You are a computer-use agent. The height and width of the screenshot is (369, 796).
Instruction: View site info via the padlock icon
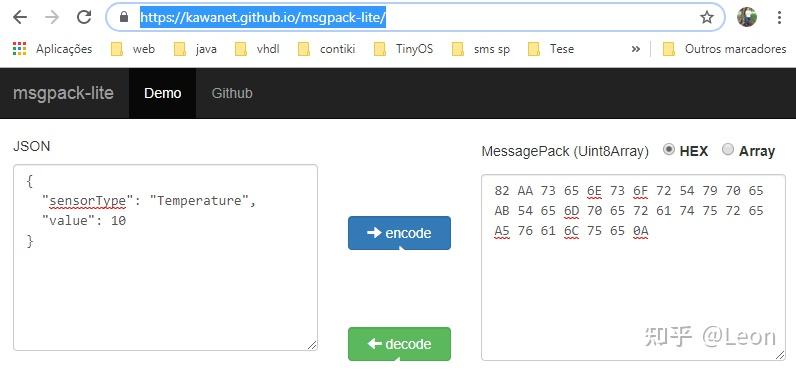(123, 17)
